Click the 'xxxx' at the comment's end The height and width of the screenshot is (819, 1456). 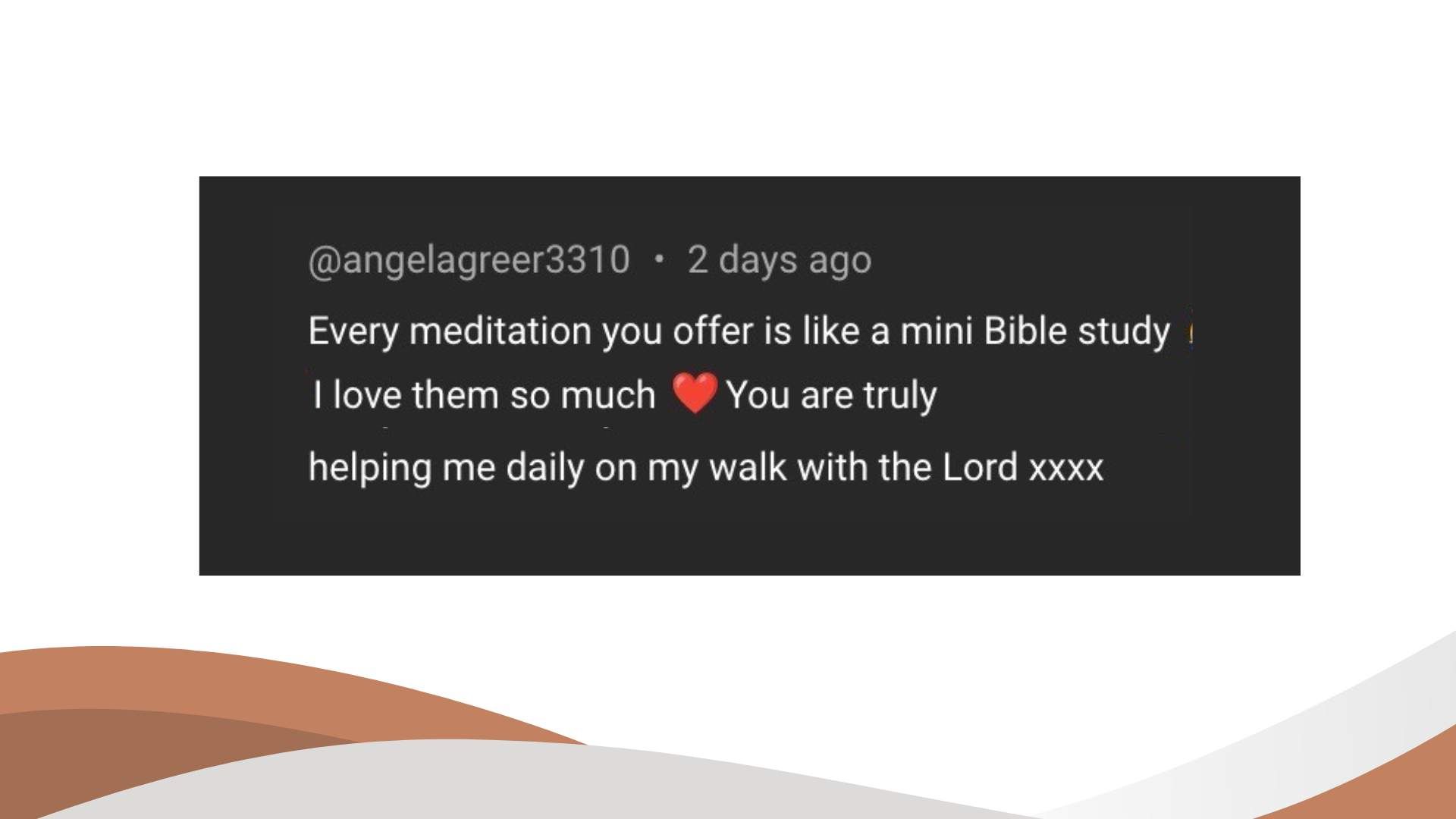[1066, 468]
